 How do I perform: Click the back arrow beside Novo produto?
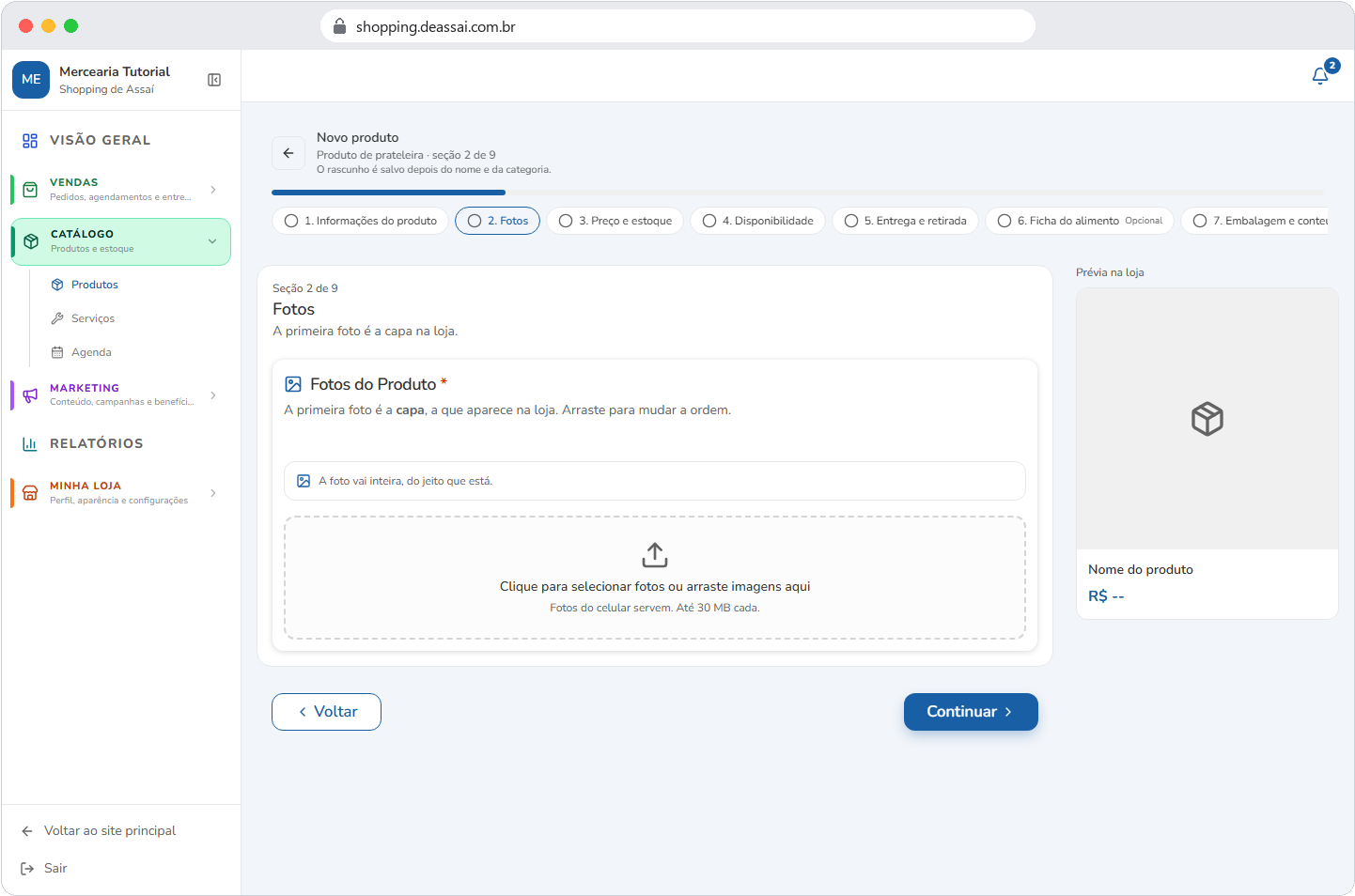(288, 153)
